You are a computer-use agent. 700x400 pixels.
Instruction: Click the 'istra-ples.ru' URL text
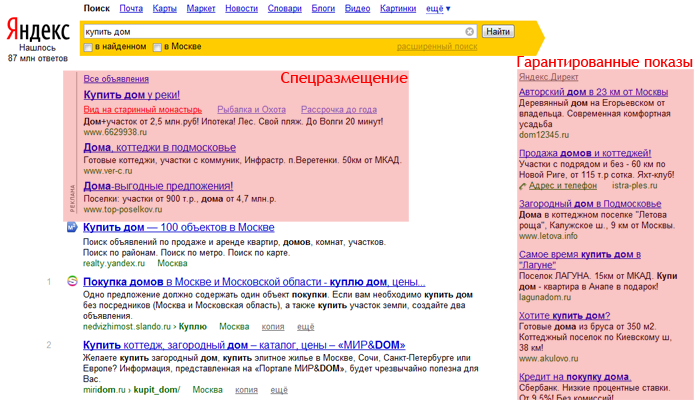(x=634, y=186)
